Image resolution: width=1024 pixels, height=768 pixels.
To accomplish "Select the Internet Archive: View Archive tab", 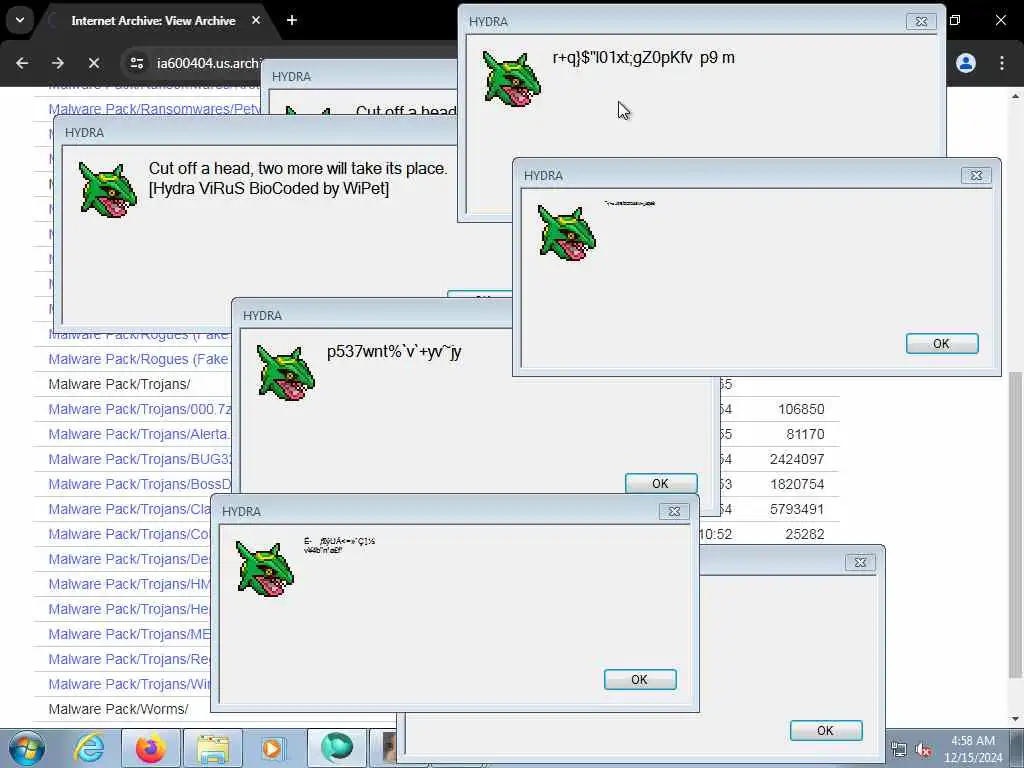I will [153, 20].
